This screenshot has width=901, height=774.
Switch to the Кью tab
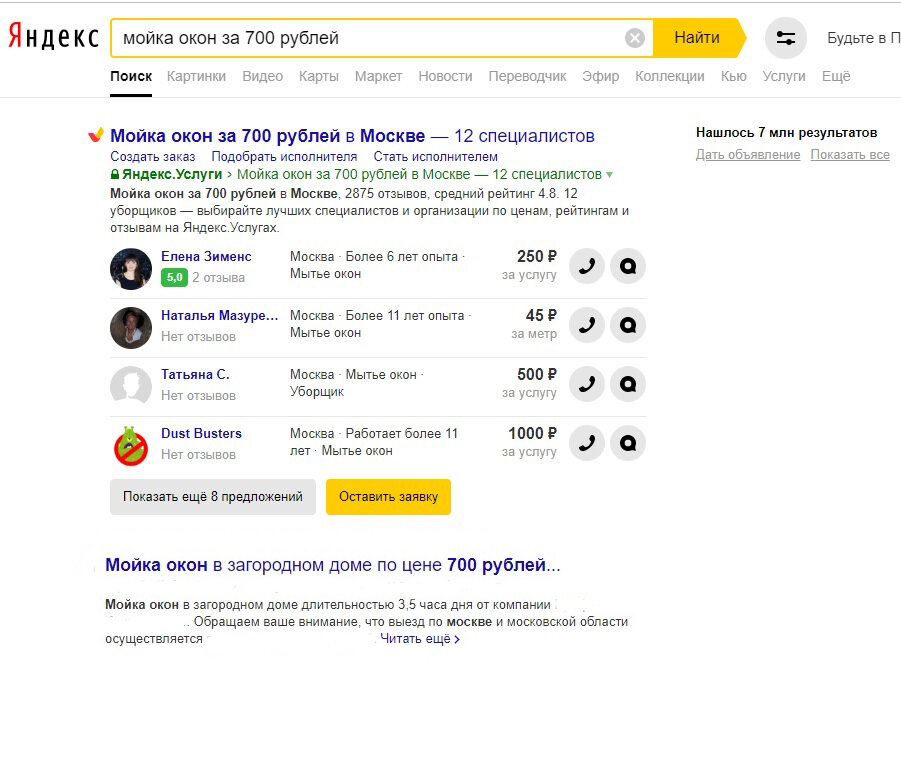[734, 76]
